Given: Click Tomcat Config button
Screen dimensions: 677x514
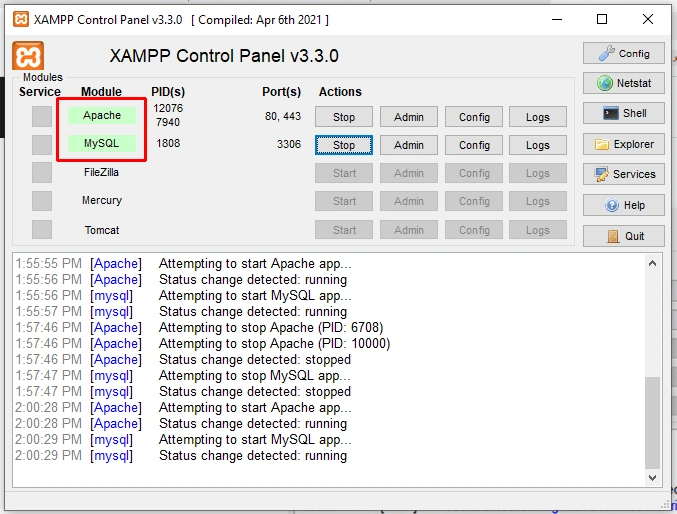Looking at the screenshot, I should (474, 230).
